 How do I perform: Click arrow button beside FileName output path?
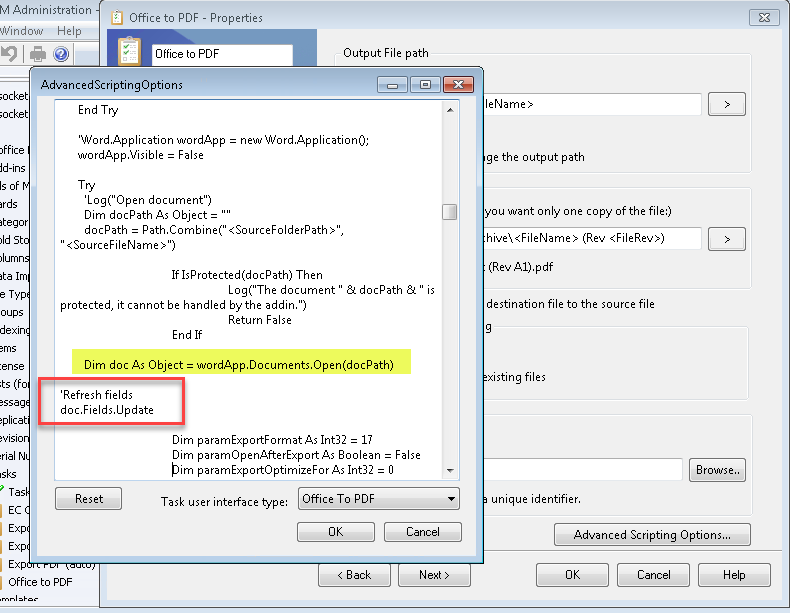click(727, 104)
